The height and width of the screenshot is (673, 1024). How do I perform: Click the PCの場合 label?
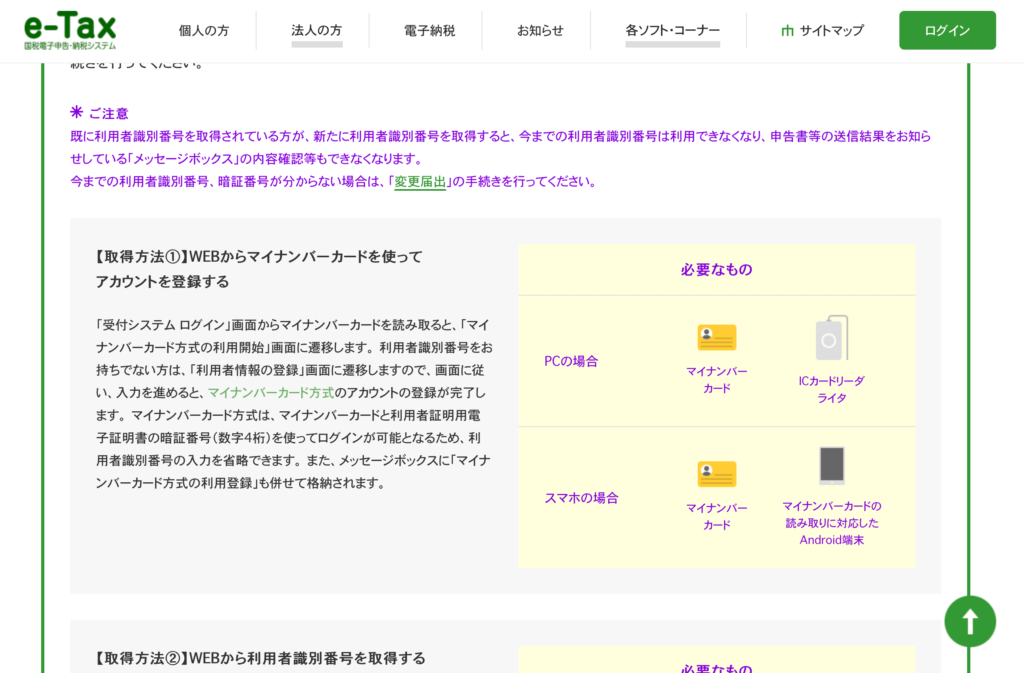pyautogui.click(x=571, y=362)
